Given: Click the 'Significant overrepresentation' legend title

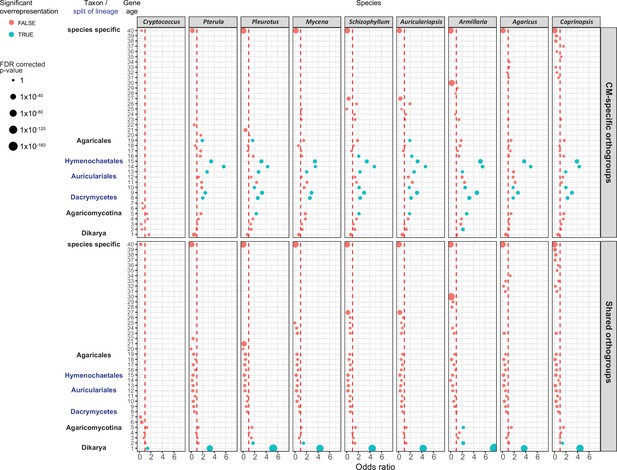Looking at the screenshot, I should (x=28, y=7).
